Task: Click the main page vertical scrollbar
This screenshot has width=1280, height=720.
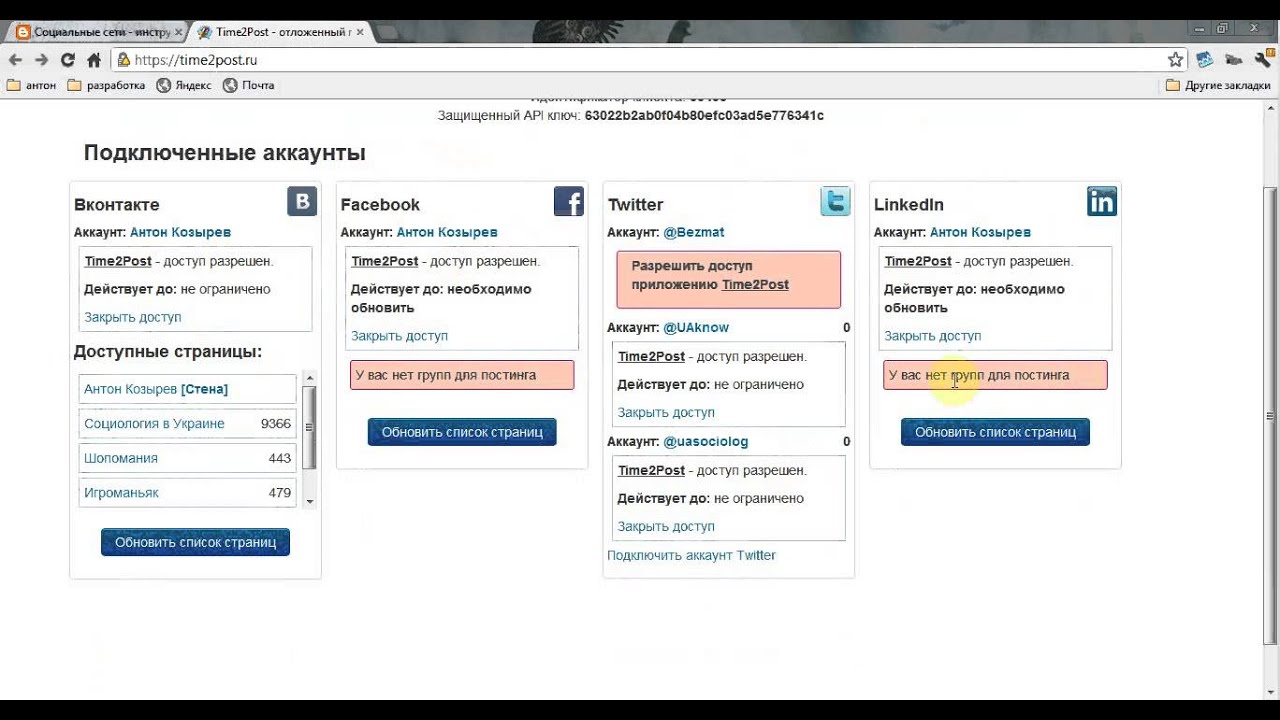Action: [x=1271, y=415]
